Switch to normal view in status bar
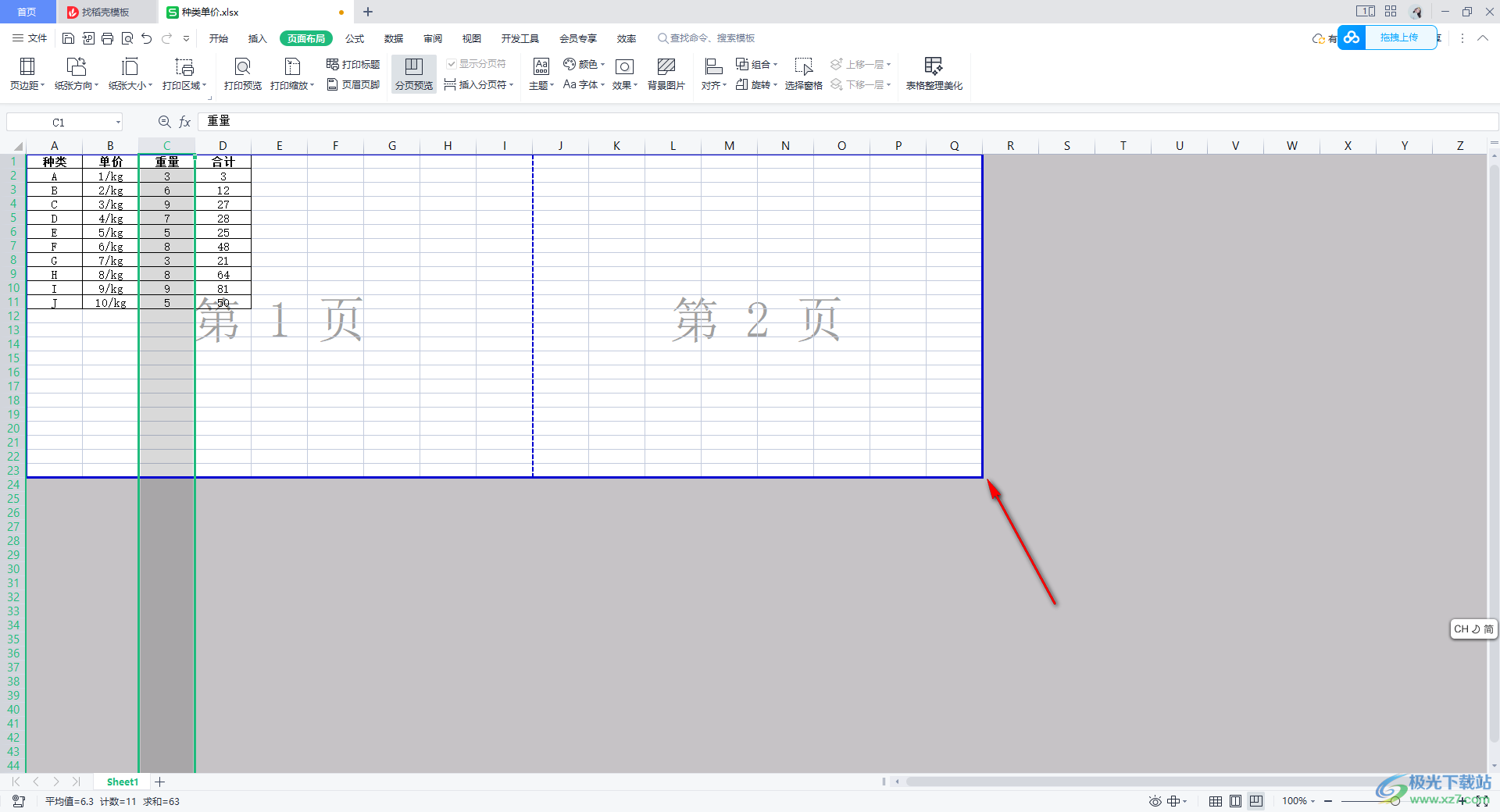The width and height of the screenshot is (1500, 812). click(1216, 801)
